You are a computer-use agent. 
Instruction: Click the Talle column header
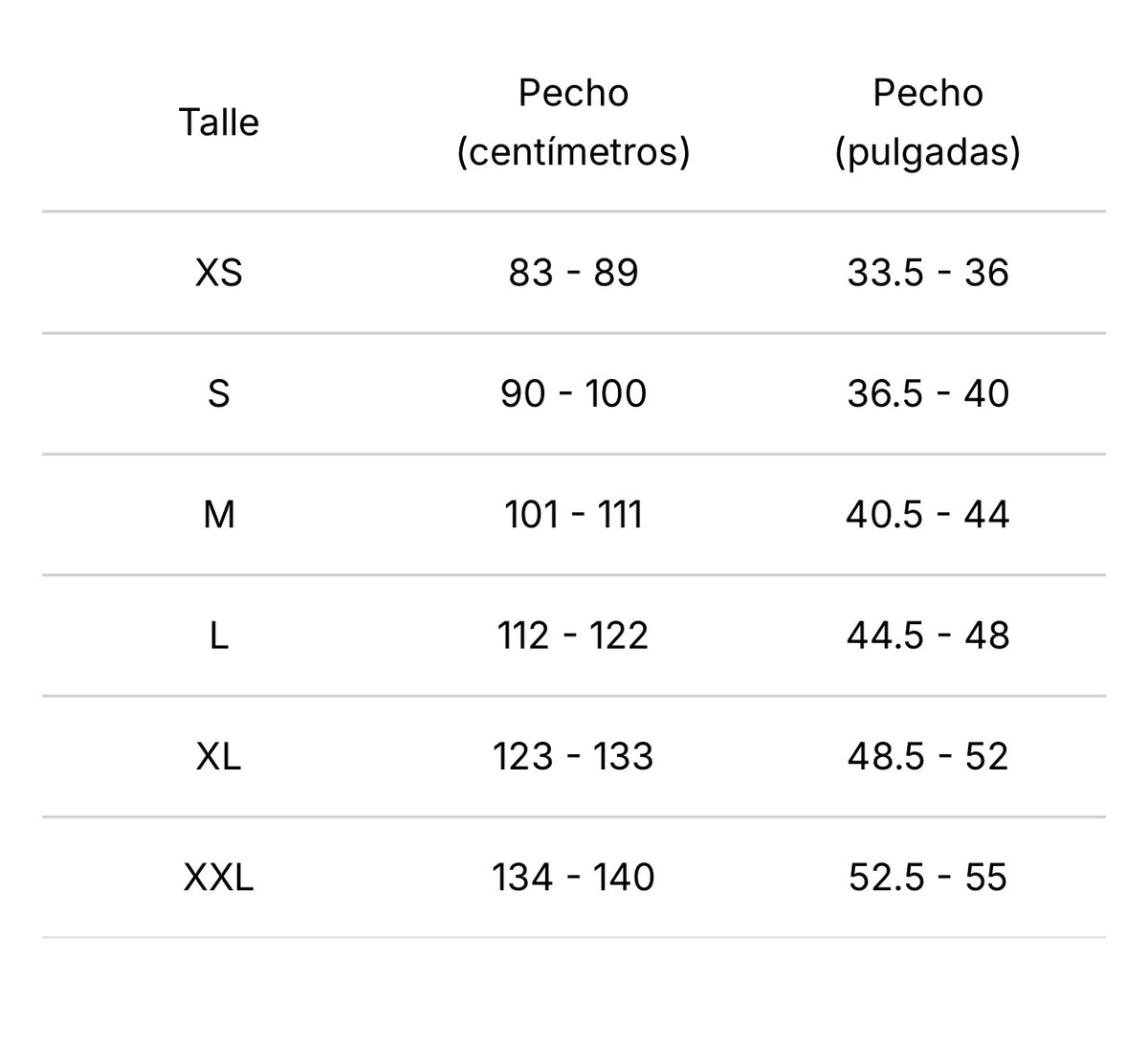(x=219, y=123)
